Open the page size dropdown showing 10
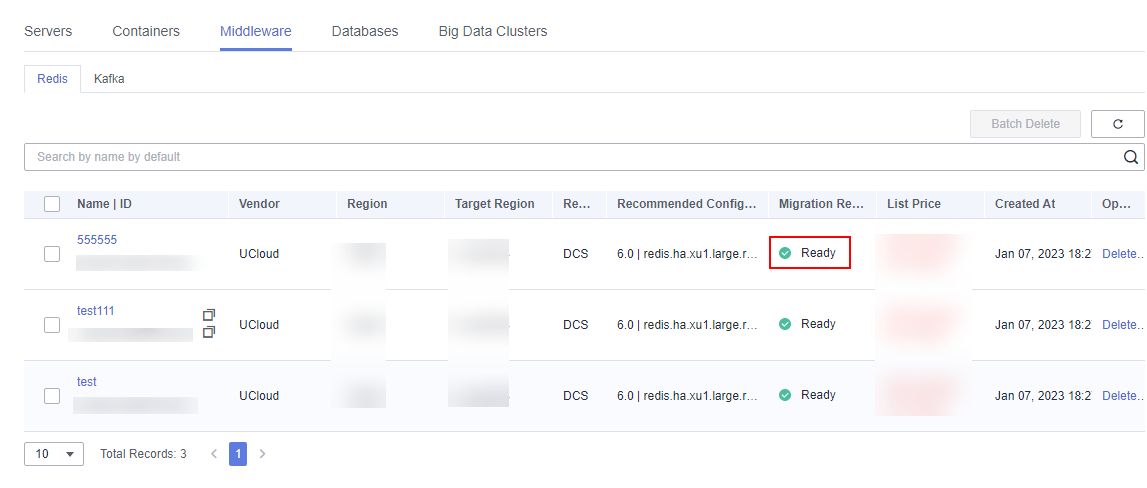The image size is (1147, 488). pyautogui.click(x=54, y=454)
